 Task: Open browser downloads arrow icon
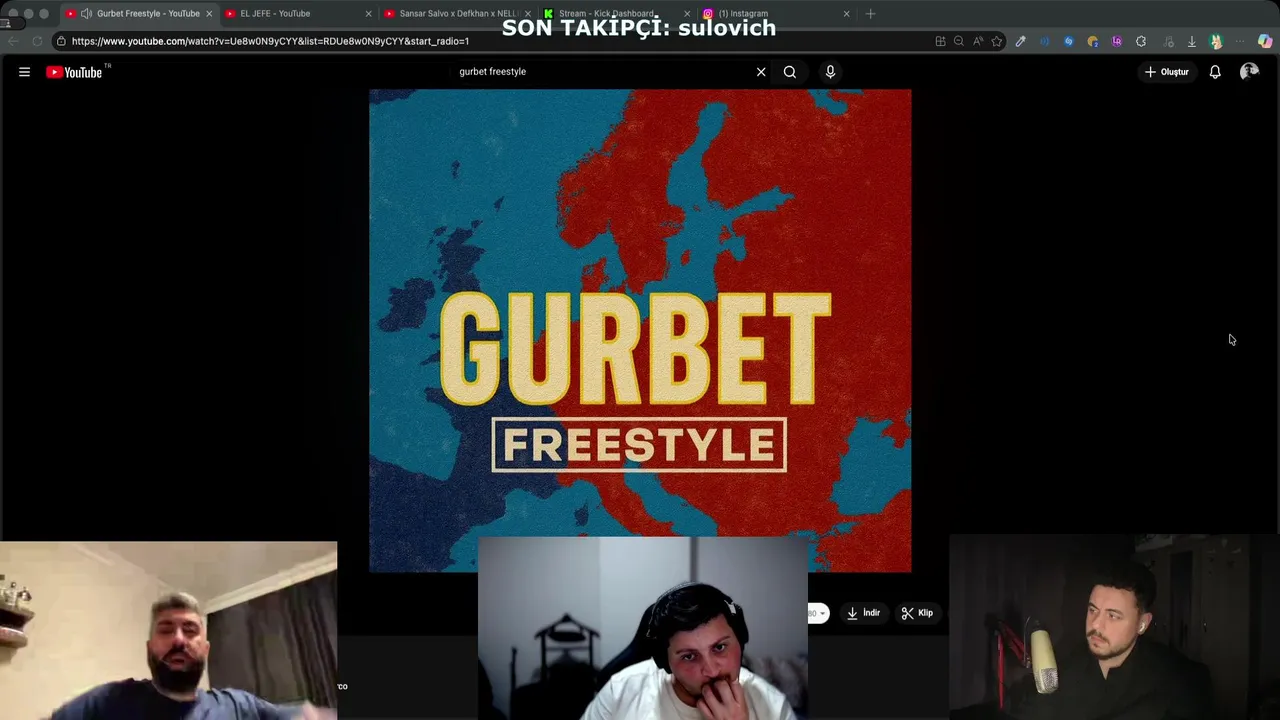click(x=1191, y=41)
